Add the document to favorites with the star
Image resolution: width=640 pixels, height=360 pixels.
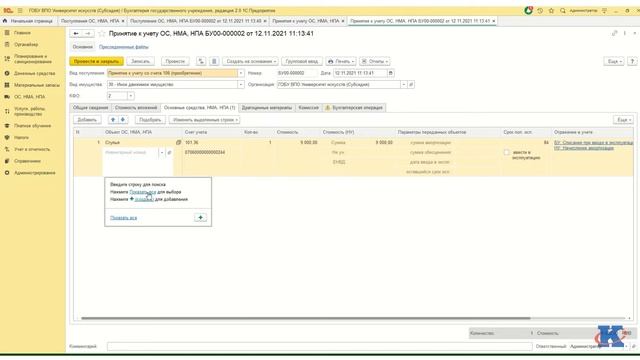[102, 33]
